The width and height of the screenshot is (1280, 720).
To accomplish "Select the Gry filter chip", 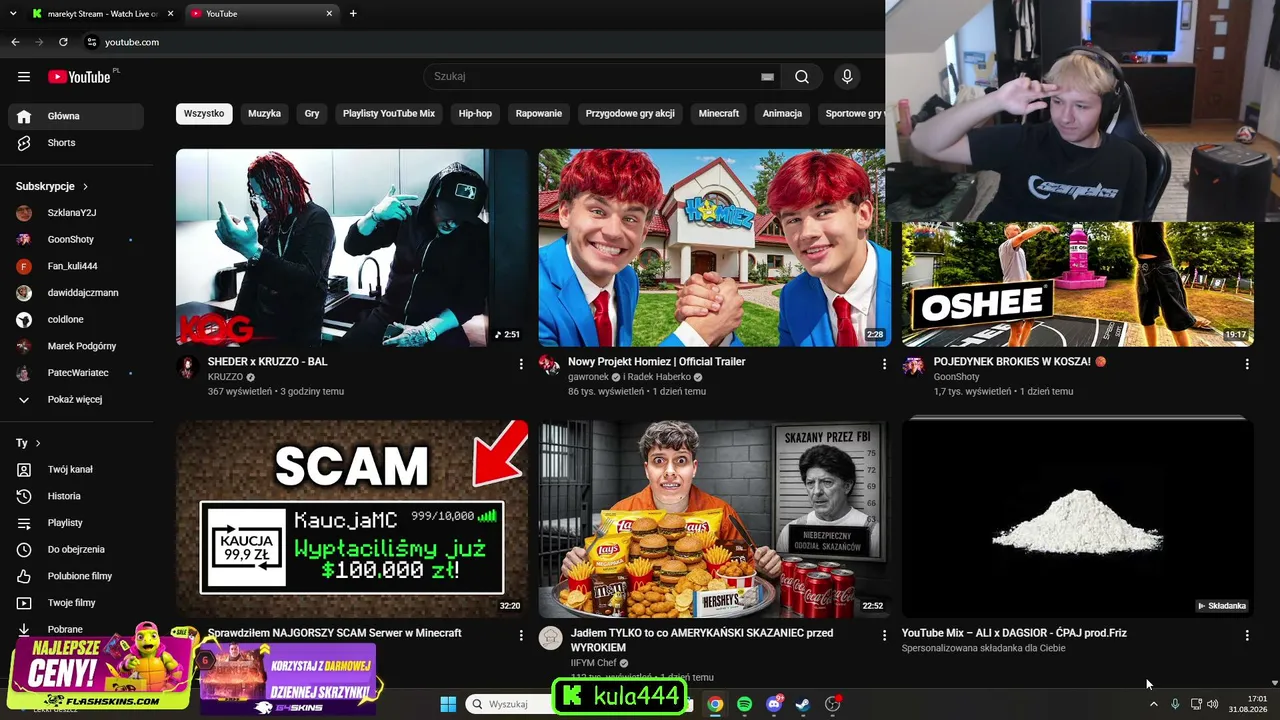I will coord(312,114).
